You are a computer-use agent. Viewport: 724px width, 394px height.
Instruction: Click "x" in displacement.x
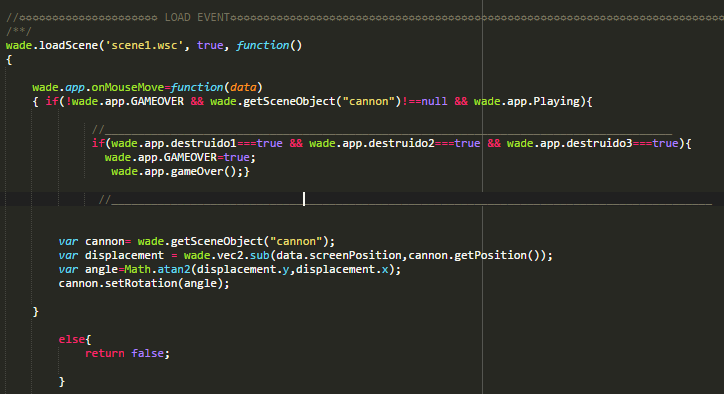[385, 270]
